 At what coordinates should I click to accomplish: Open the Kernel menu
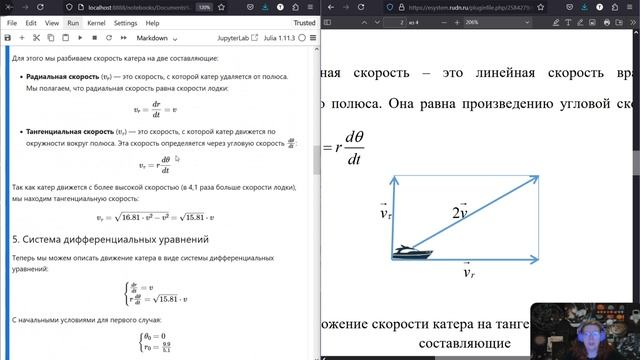[x=96, y=23]
